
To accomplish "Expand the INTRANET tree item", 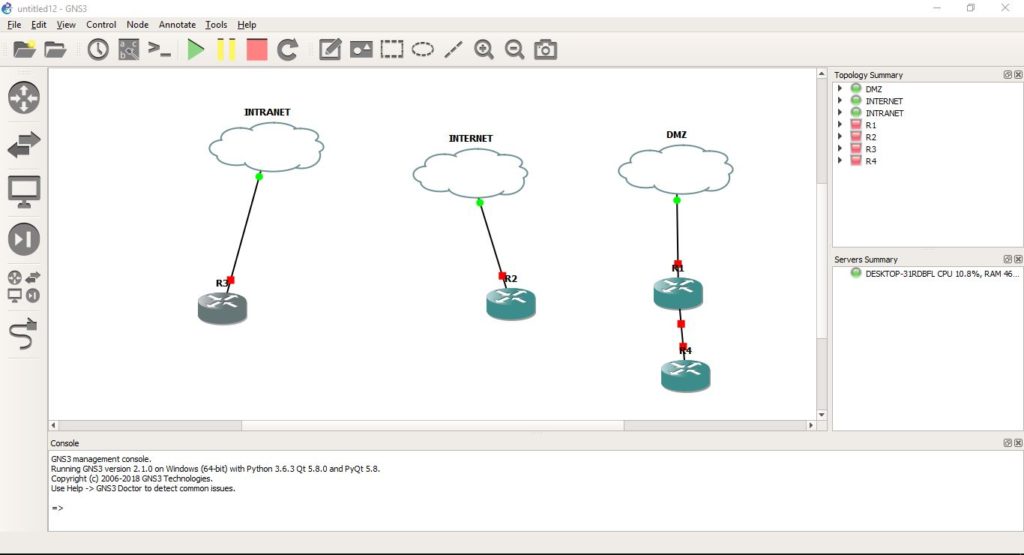I will pyautogui.click(x=840, y=112).
